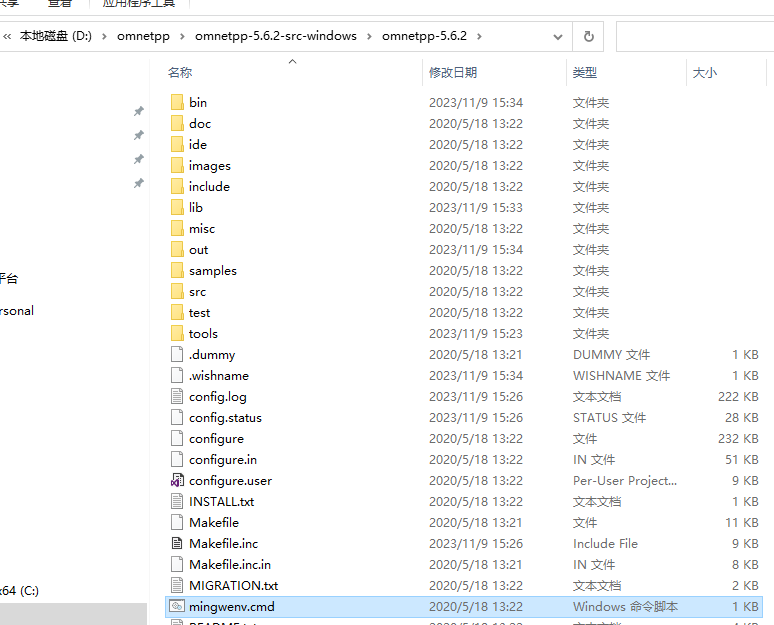Refresh the current folder view
This screenshot has height=625, width=774.
588,36
